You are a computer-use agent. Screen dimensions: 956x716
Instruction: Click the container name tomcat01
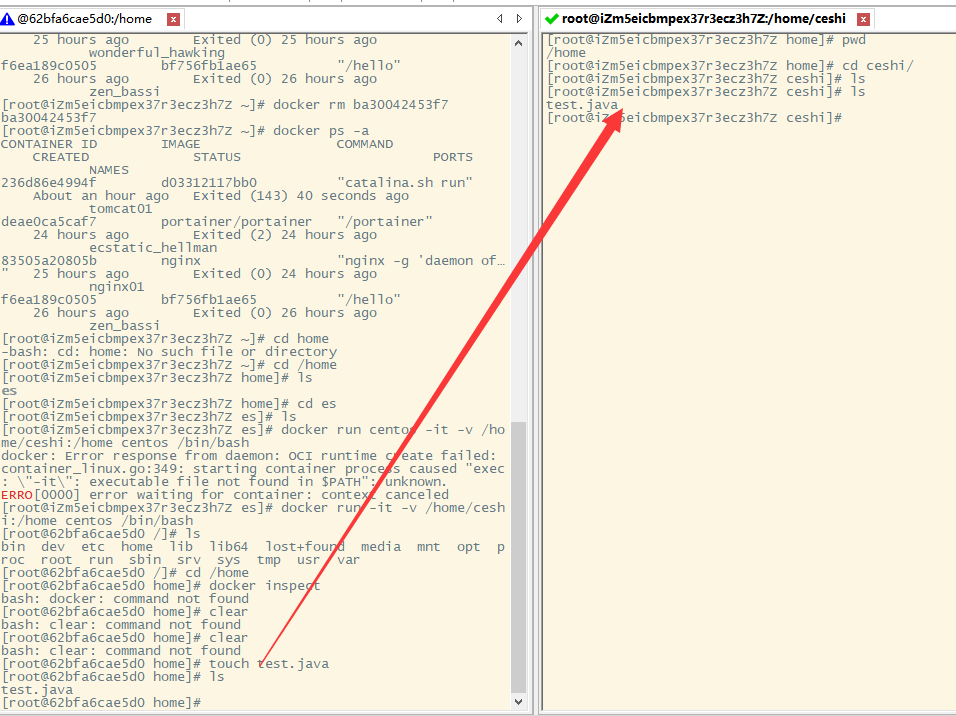click(x=121, y=209)
